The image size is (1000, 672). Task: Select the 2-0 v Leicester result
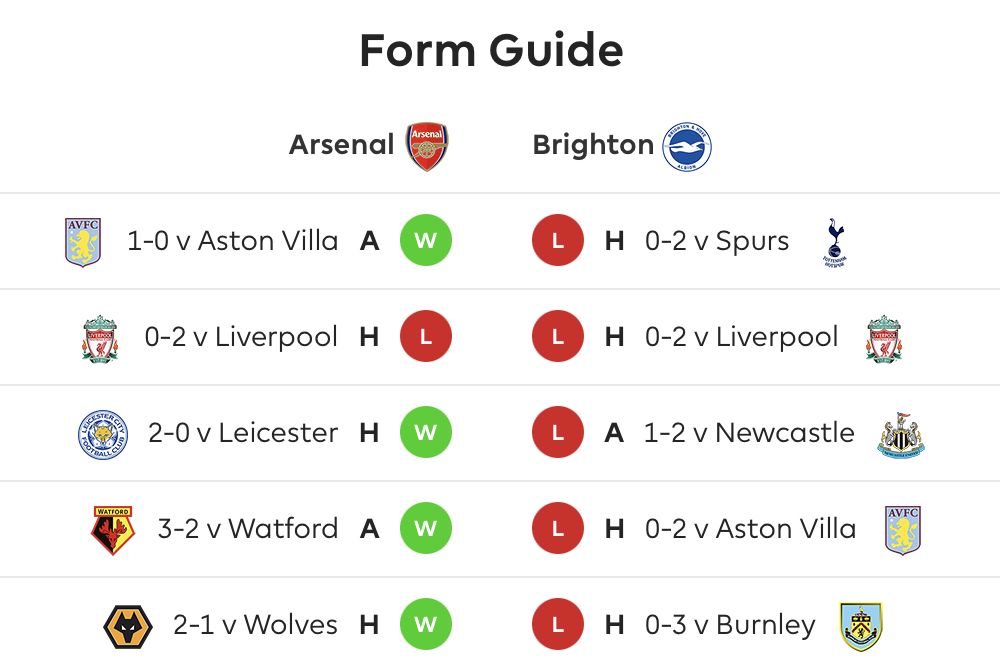coord(243,433)
